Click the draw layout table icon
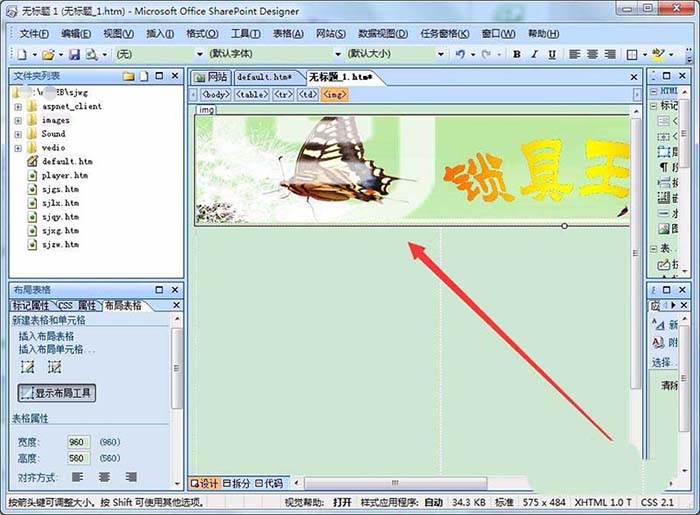Screen dimensions: 700x515 (x=28, y=368)
